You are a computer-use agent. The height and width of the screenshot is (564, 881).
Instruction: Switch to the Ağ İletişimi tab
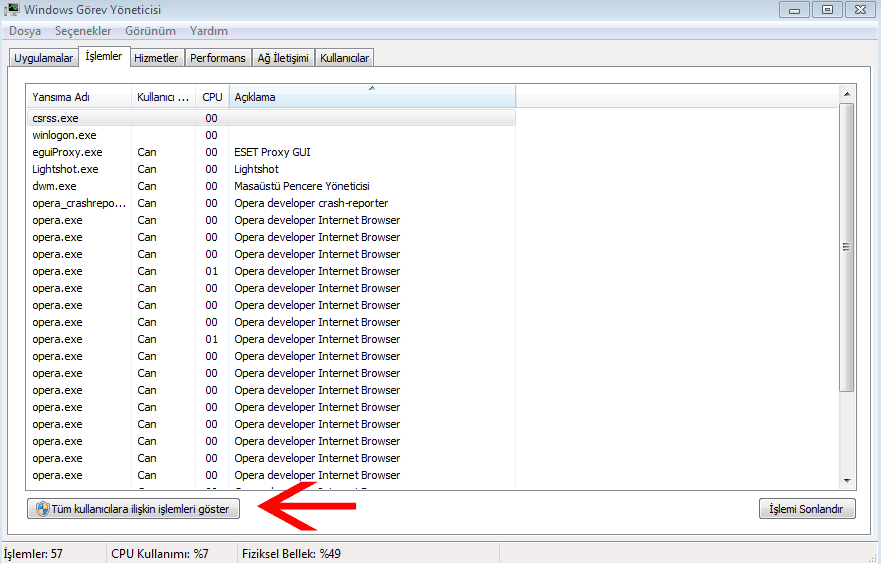283,58
